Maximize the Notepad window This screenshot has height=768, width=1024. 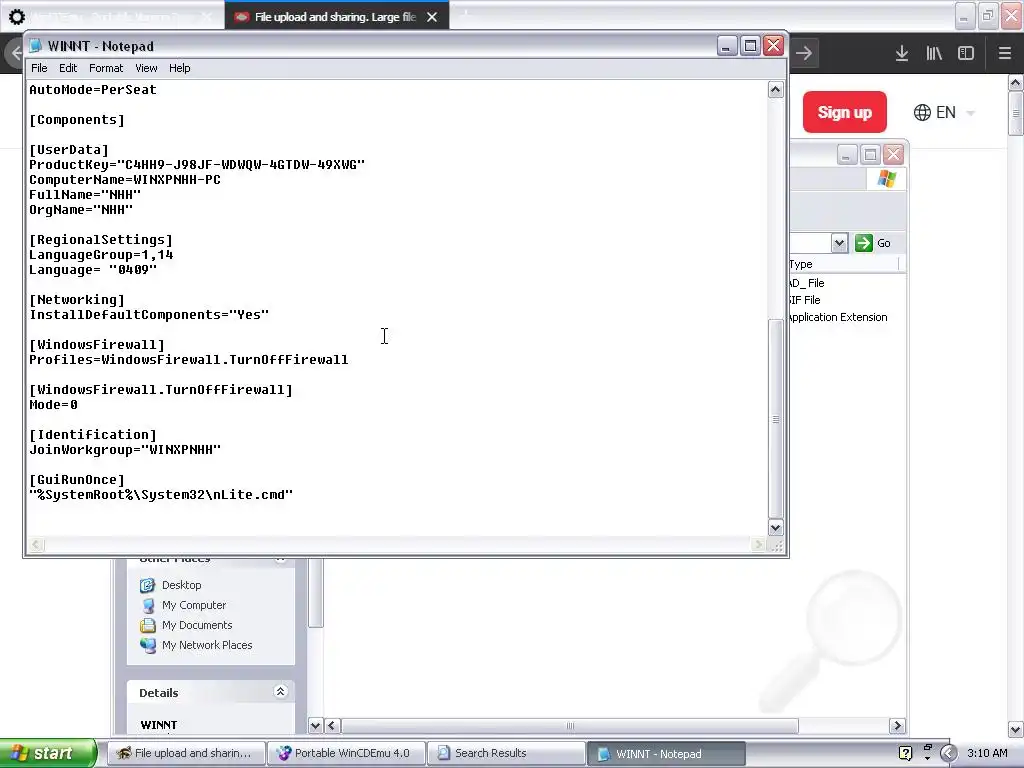(x=750, y=46)
